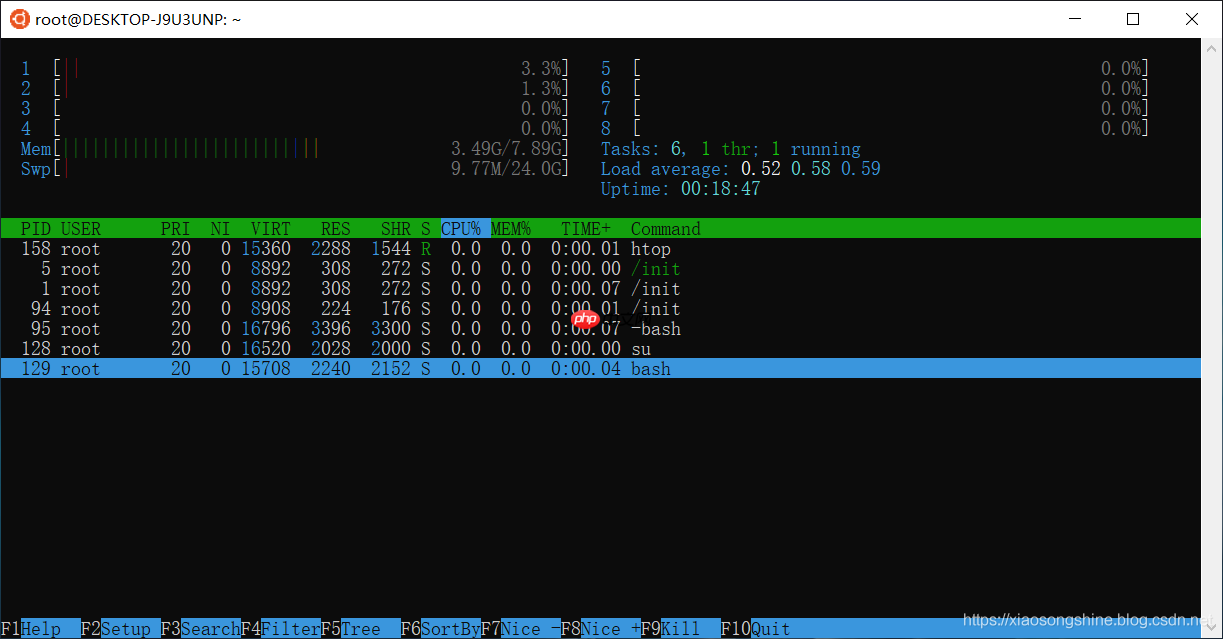Click F7 Nice - to lower niceness
Viewport: 1223px width, 639px height.
coord(521,629)
